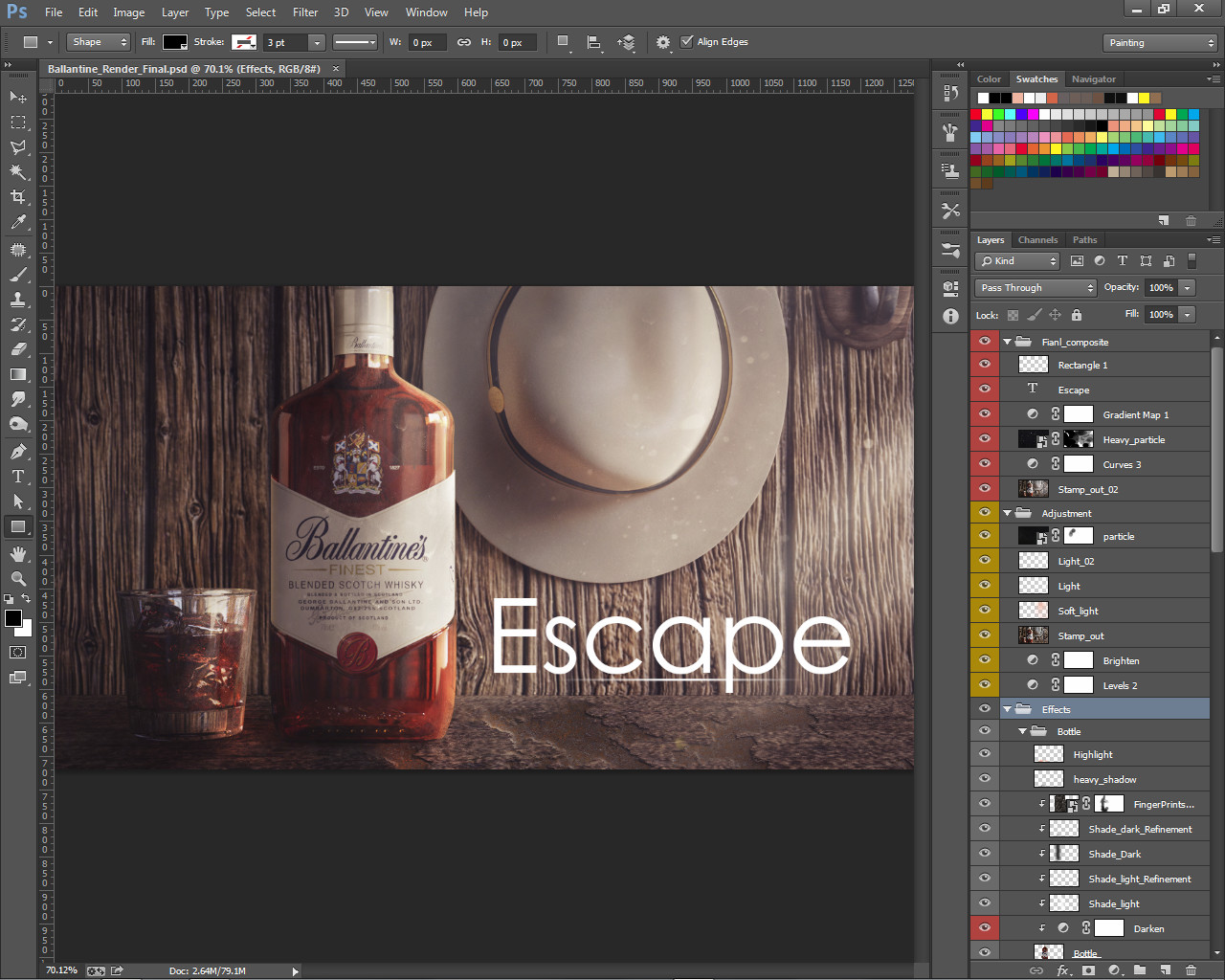
Task: Click the Stroke color box in options bar
Action: 244,42
